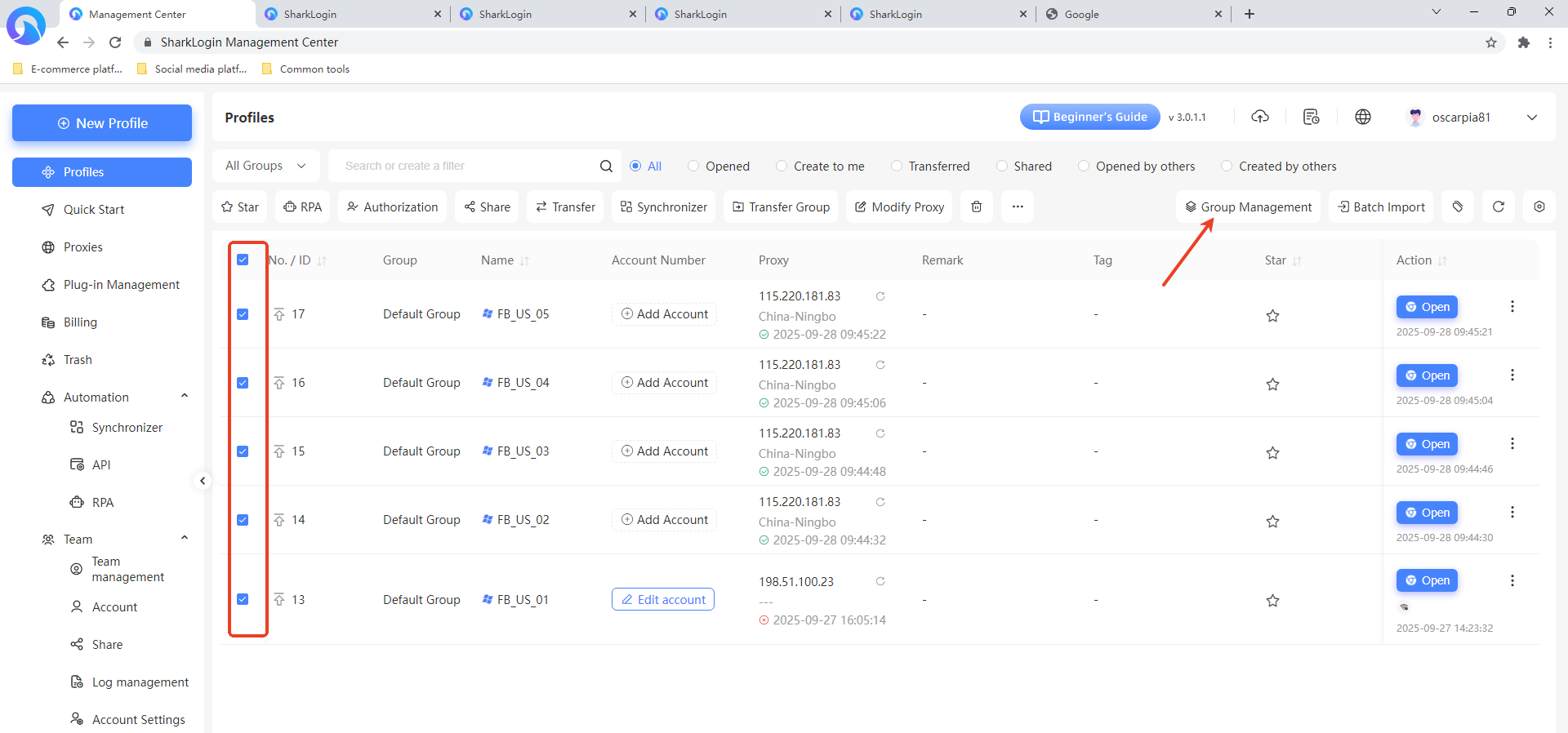This screenshot has width=1568, height=733.
Task: Uncheck the select-all checkbox in table header
Action: (x=243, y=260)
